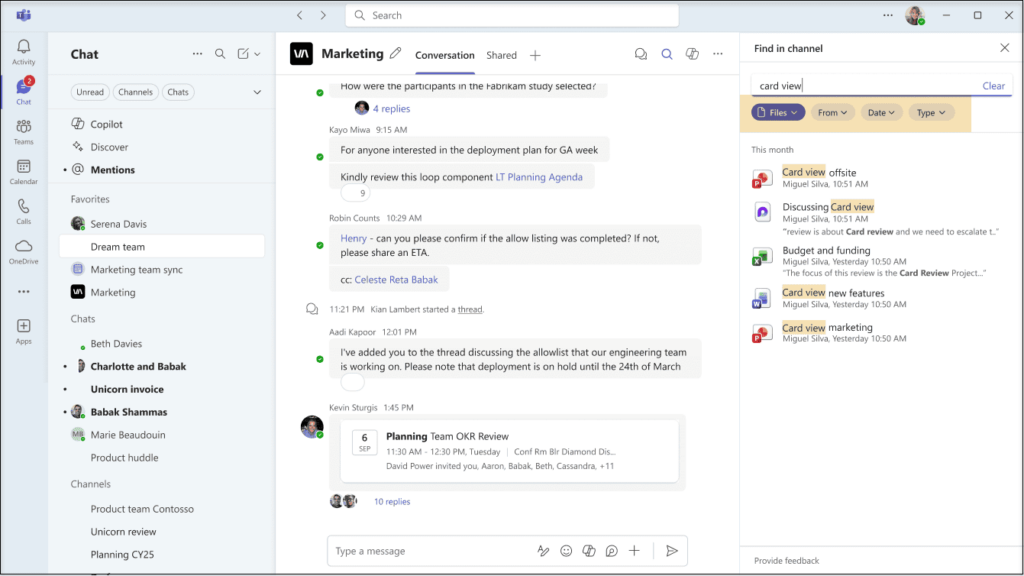This screenshot has height=576, width=1024.
Task: Open the Activity feed in sidebar
Action: click(24, 52)
